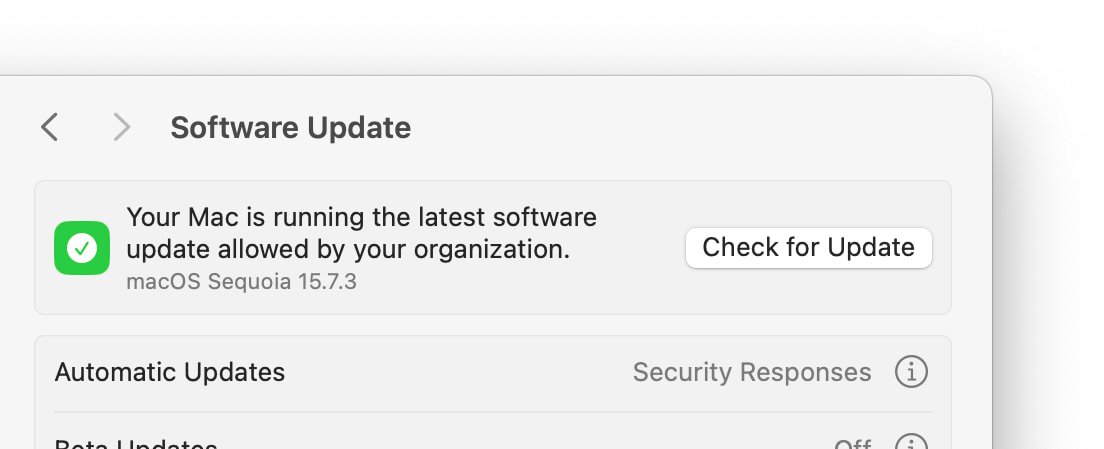Click empty middle of Automatic Updates row
Viewport: 1104px width, 449px height.
[x=460, y=372]
